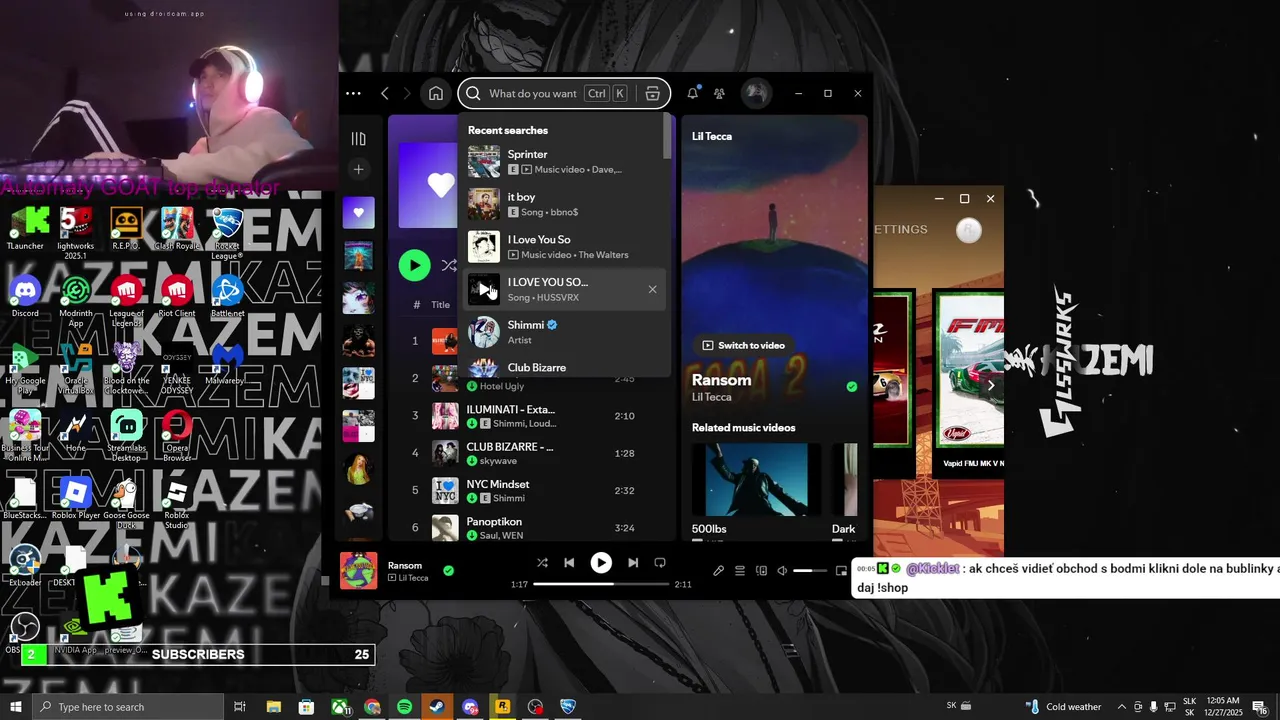Open Clash Royale desktop shortcut
This screenshot has height=720, width=1280.
[x=177, y=228]
